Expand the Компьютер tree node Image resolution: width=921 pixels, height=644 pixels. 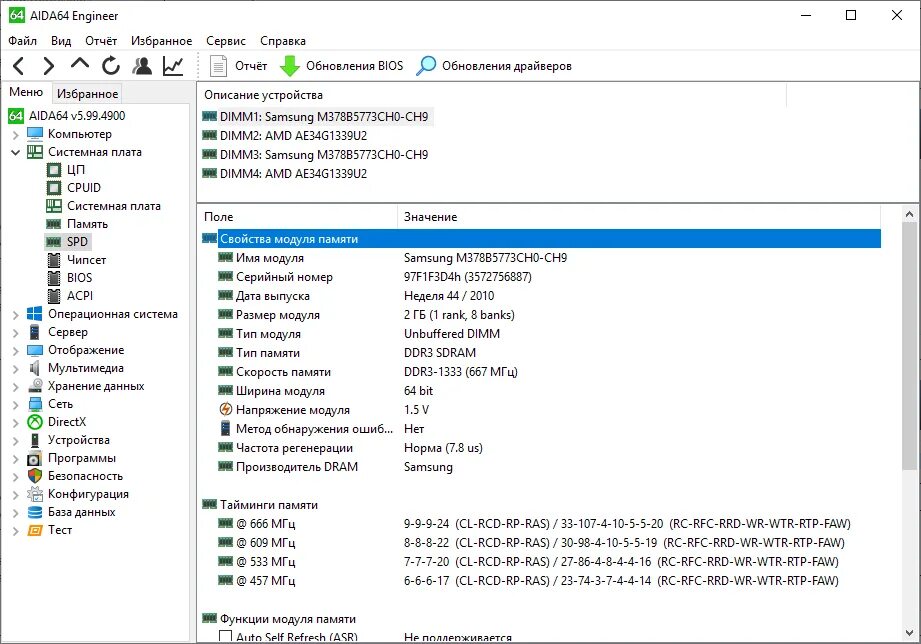pyautogui.click(x=15, y=135)
